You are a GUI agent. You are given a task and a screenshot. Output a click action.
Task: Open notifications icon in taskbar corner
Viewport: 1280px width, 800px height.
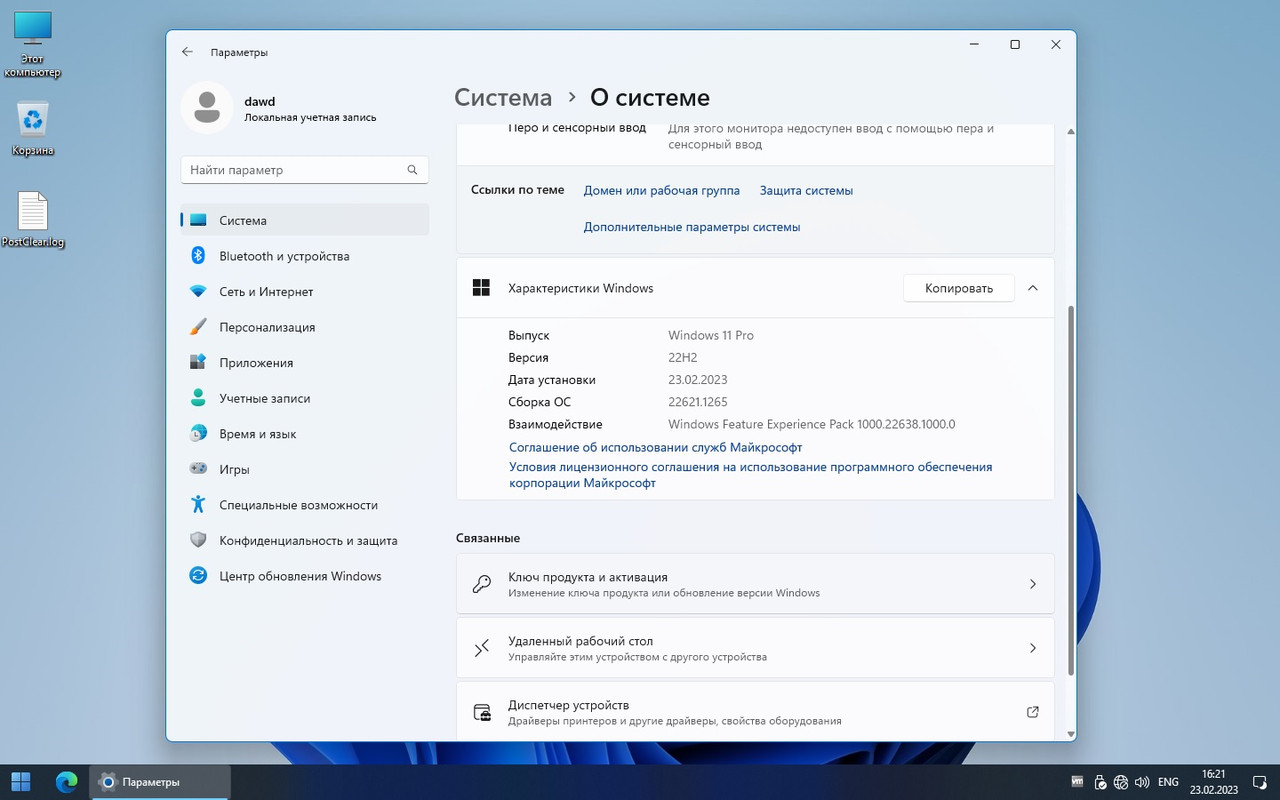point(1258,781)
